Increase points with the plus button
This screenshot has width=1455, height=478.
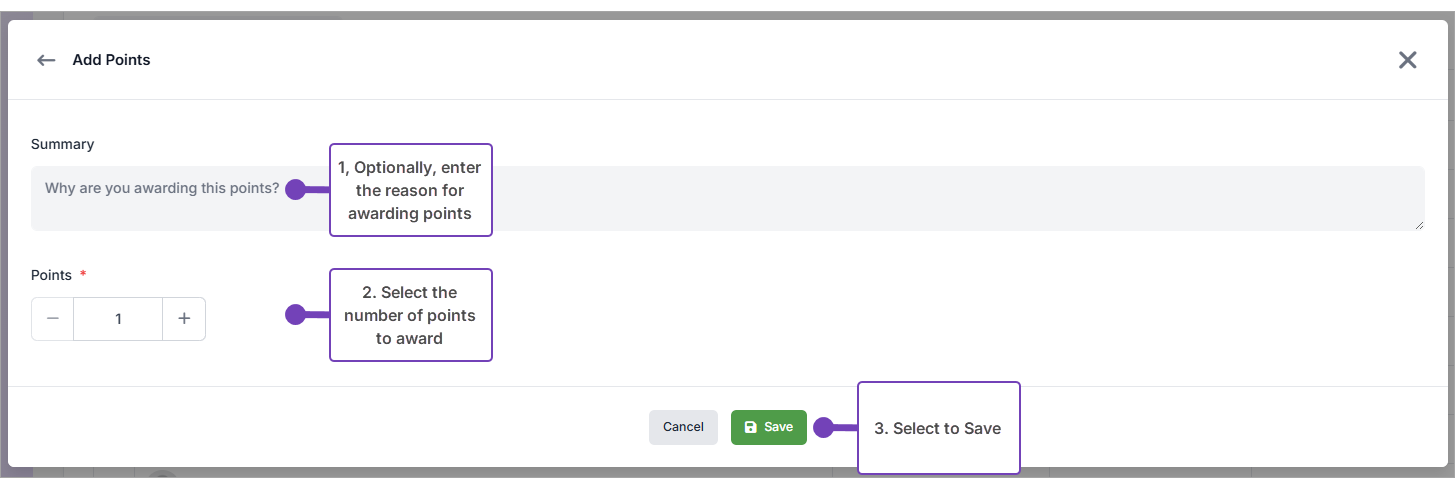[184, 319]
